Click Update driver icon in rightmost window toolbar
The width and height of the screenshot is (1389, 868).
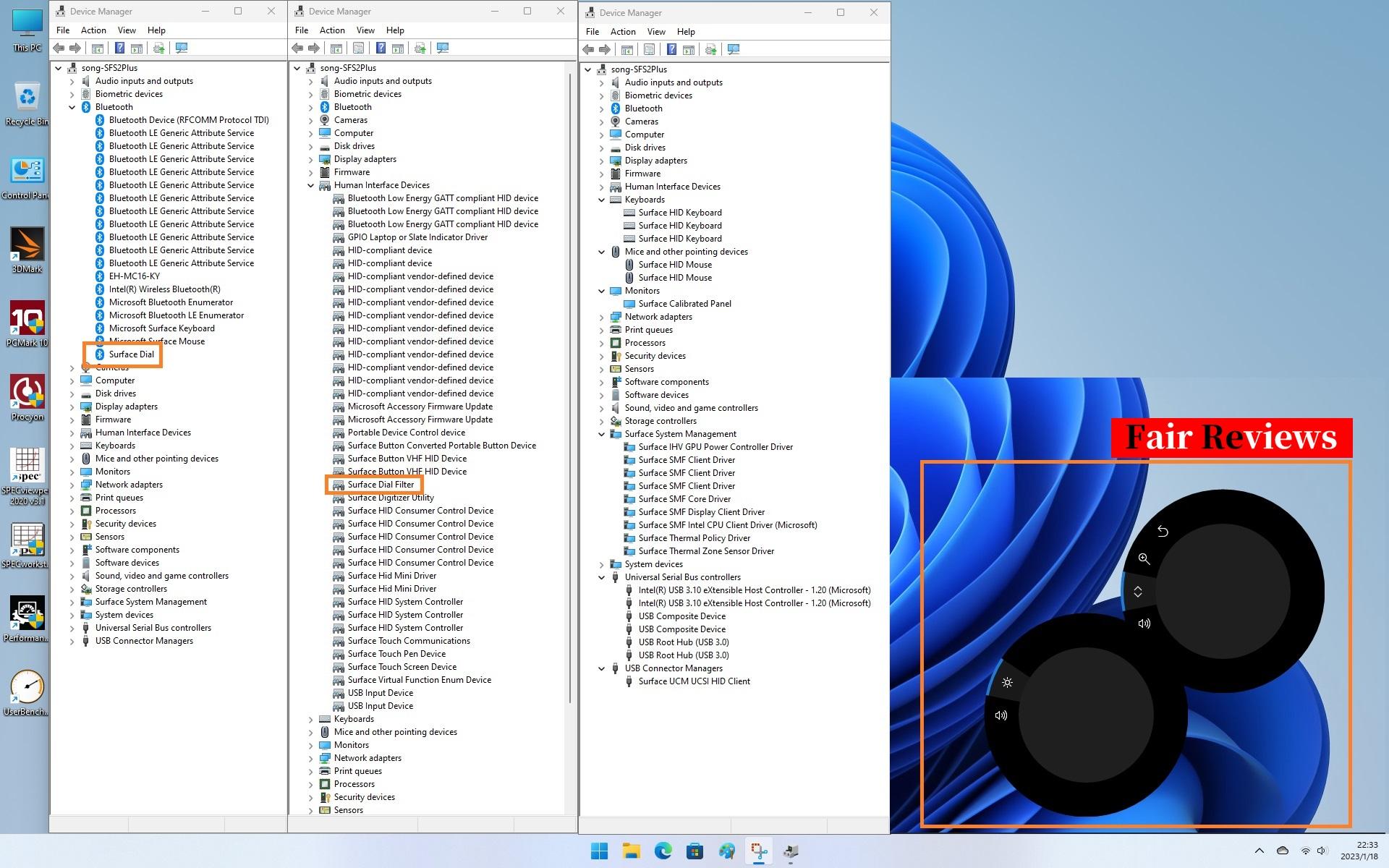pyautogui.click(x=710, y=50)
